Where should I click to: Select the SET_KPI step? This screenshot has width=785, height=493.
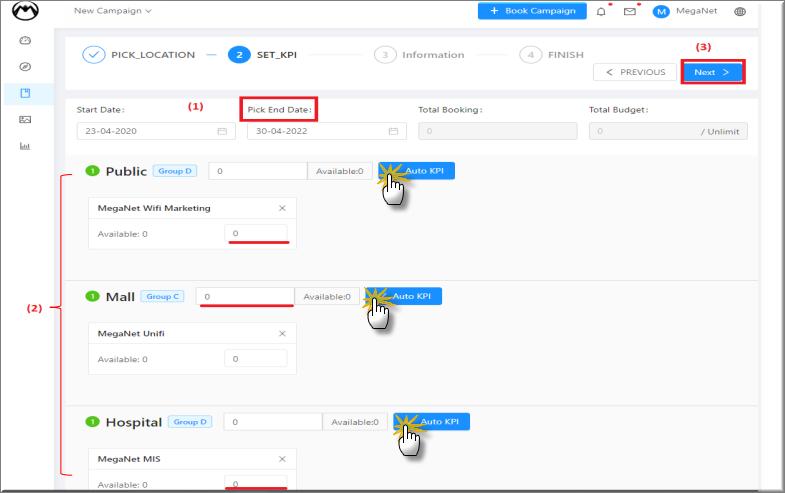pyautogui.click(x=262, y=55)
